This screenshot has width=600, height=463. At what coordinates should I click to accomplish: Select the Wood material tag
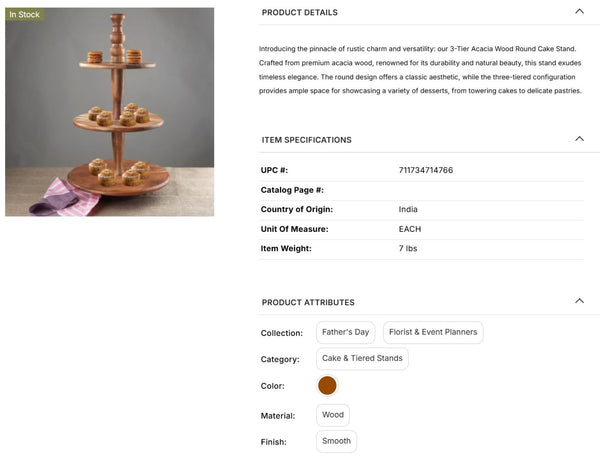click(x=333, y=414)
